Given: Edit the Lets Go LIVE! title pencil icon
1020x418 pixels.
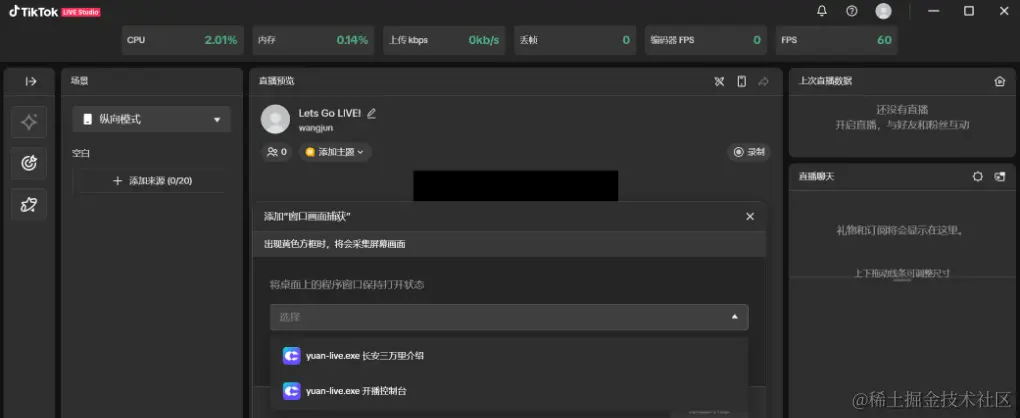Looking at the screenshot, I should click(x=371, y=113).
